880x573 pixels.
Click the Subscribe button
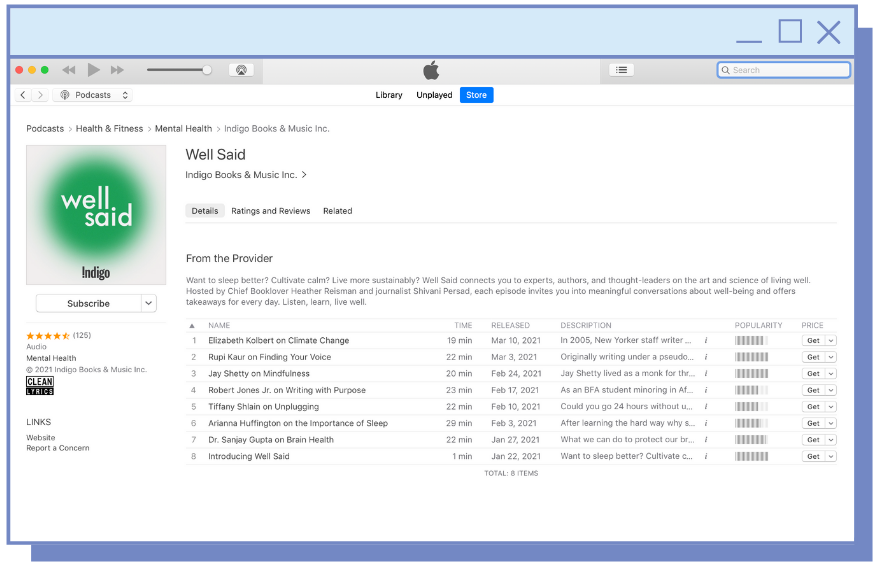pos(89,304)
